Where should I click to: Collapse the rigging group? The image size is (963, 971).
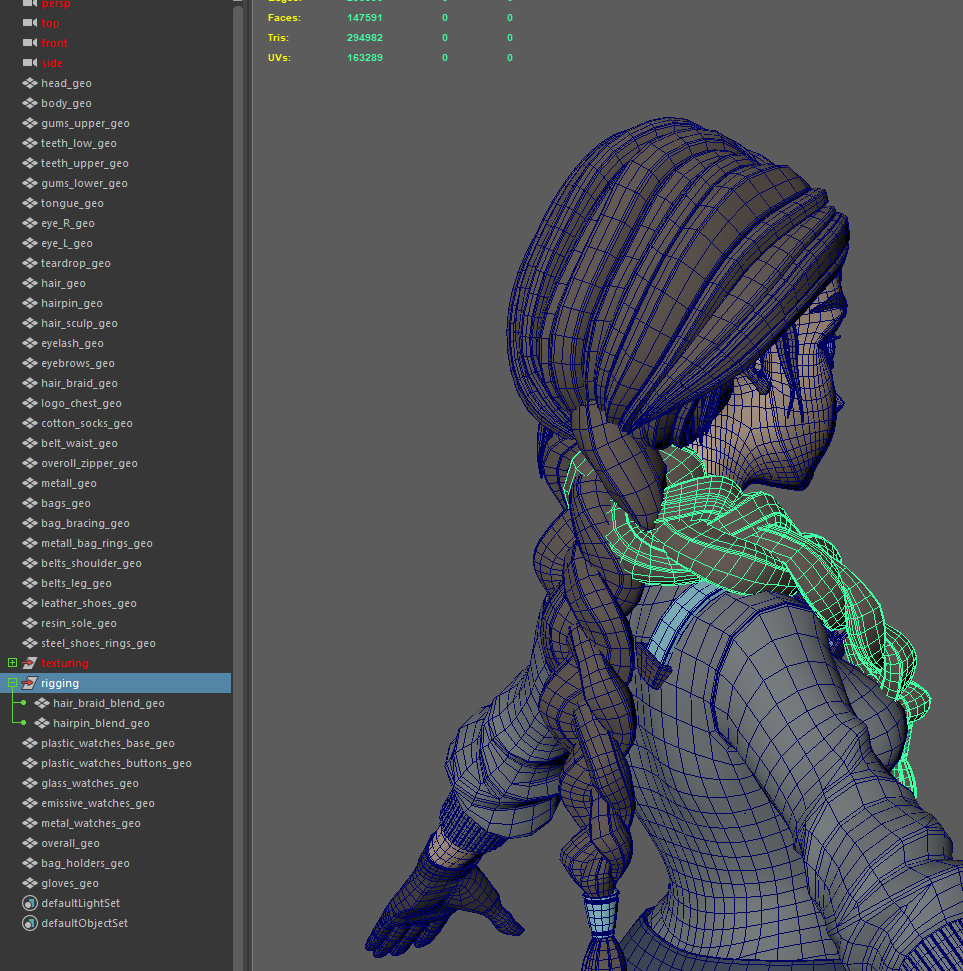coord(12,683)
